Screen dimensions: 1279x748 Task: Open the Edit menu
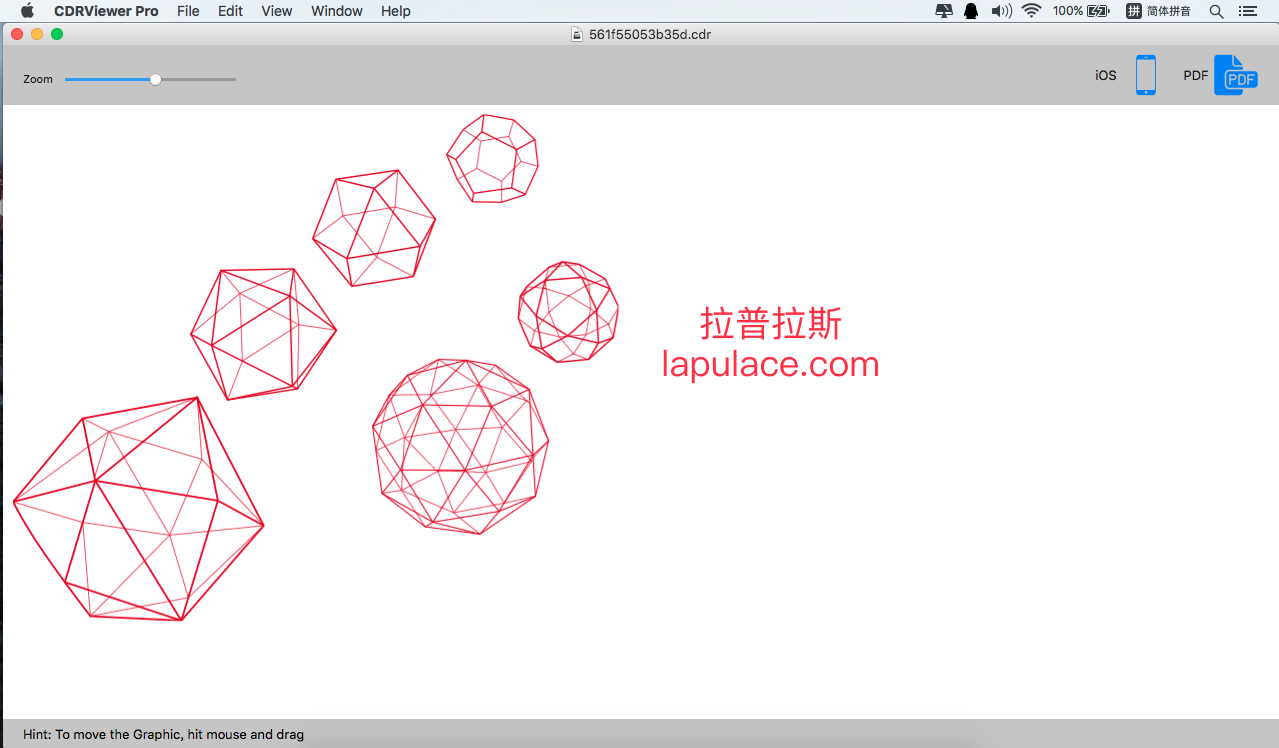(x=231, y=11)
